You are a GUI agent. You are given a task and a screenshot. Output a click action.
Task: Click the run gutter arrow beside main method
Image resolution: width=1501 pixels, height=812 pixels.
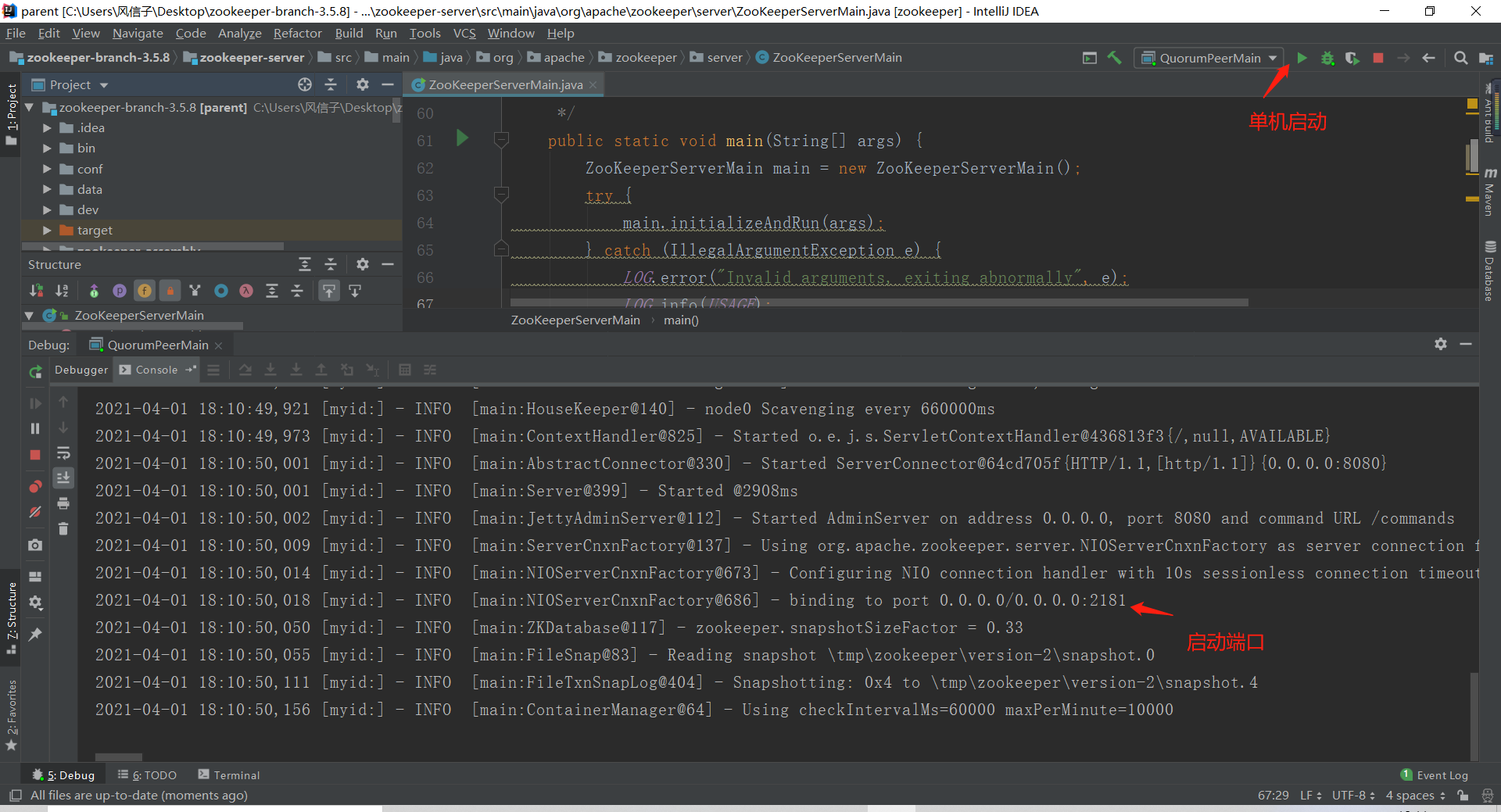coord(462,138)
